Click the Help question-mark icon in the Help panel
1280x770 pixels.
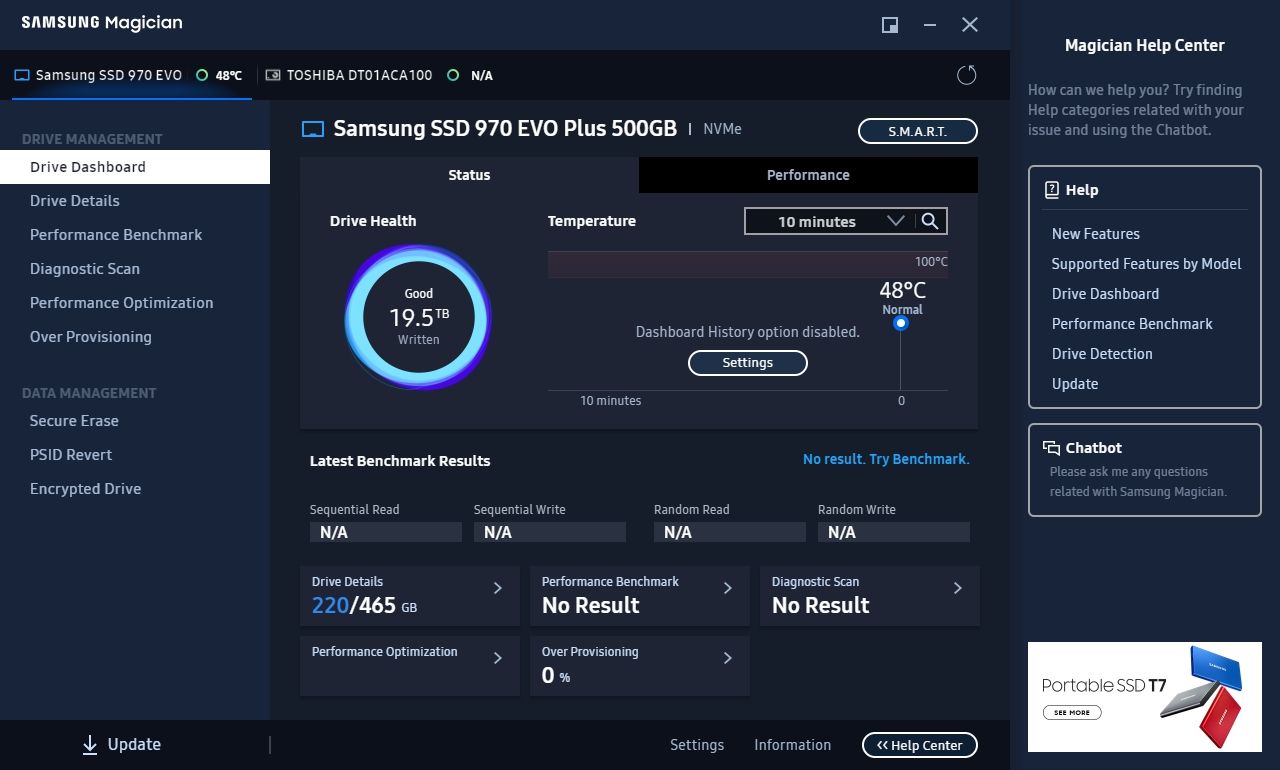[x=1053, y=189]
